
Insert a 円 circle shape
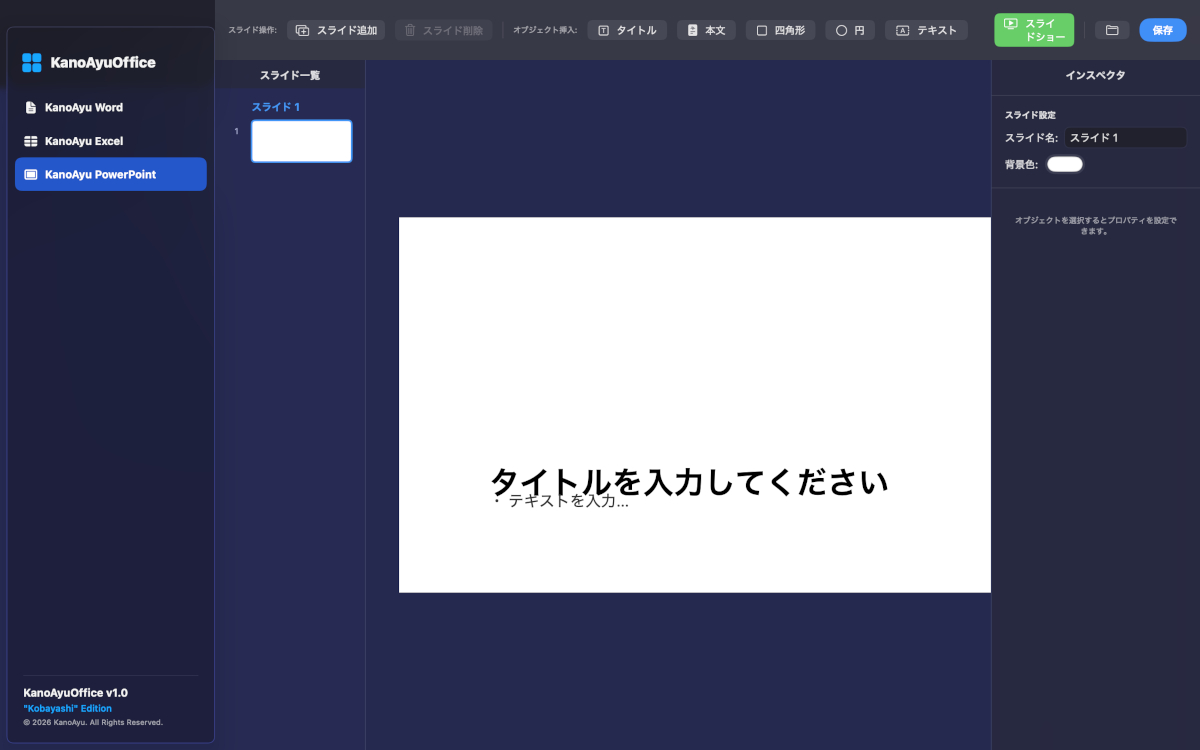coord(850,30)
